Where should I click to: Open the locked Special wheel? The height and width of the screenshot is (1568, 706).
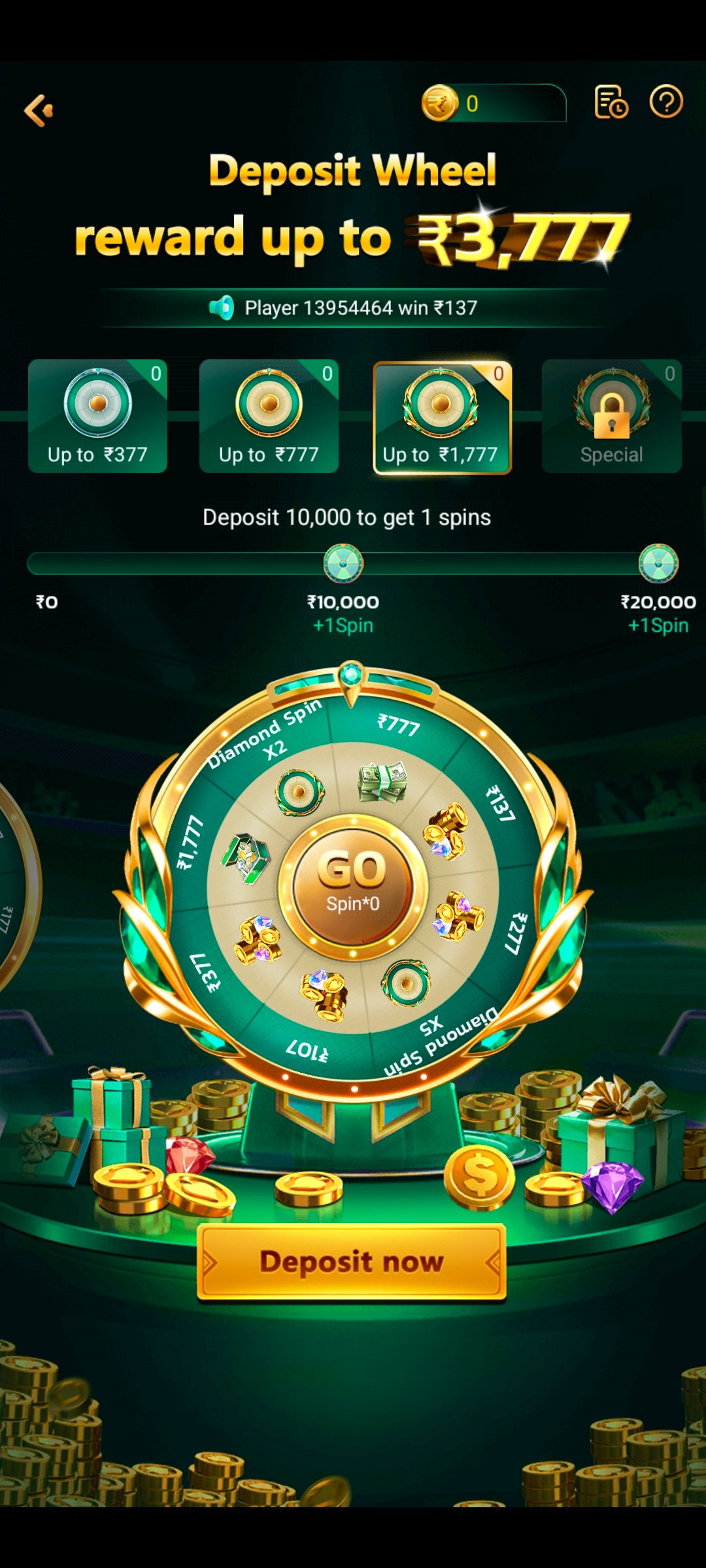pos(612,416)
